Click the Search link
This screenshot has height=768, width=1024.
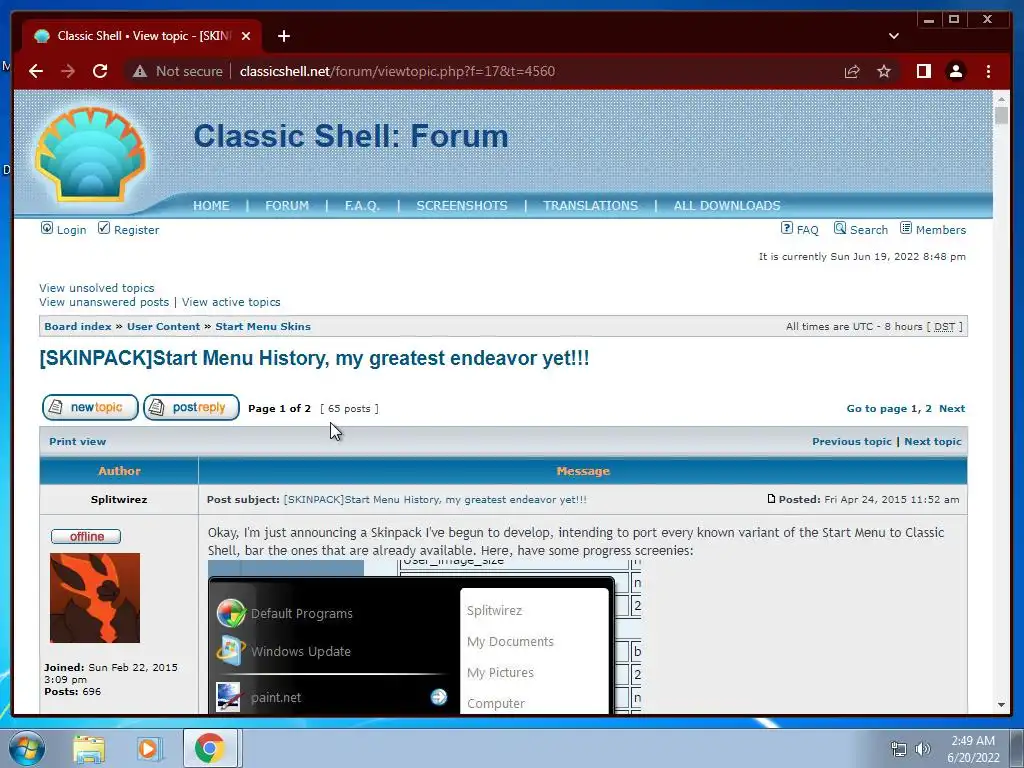869,230
